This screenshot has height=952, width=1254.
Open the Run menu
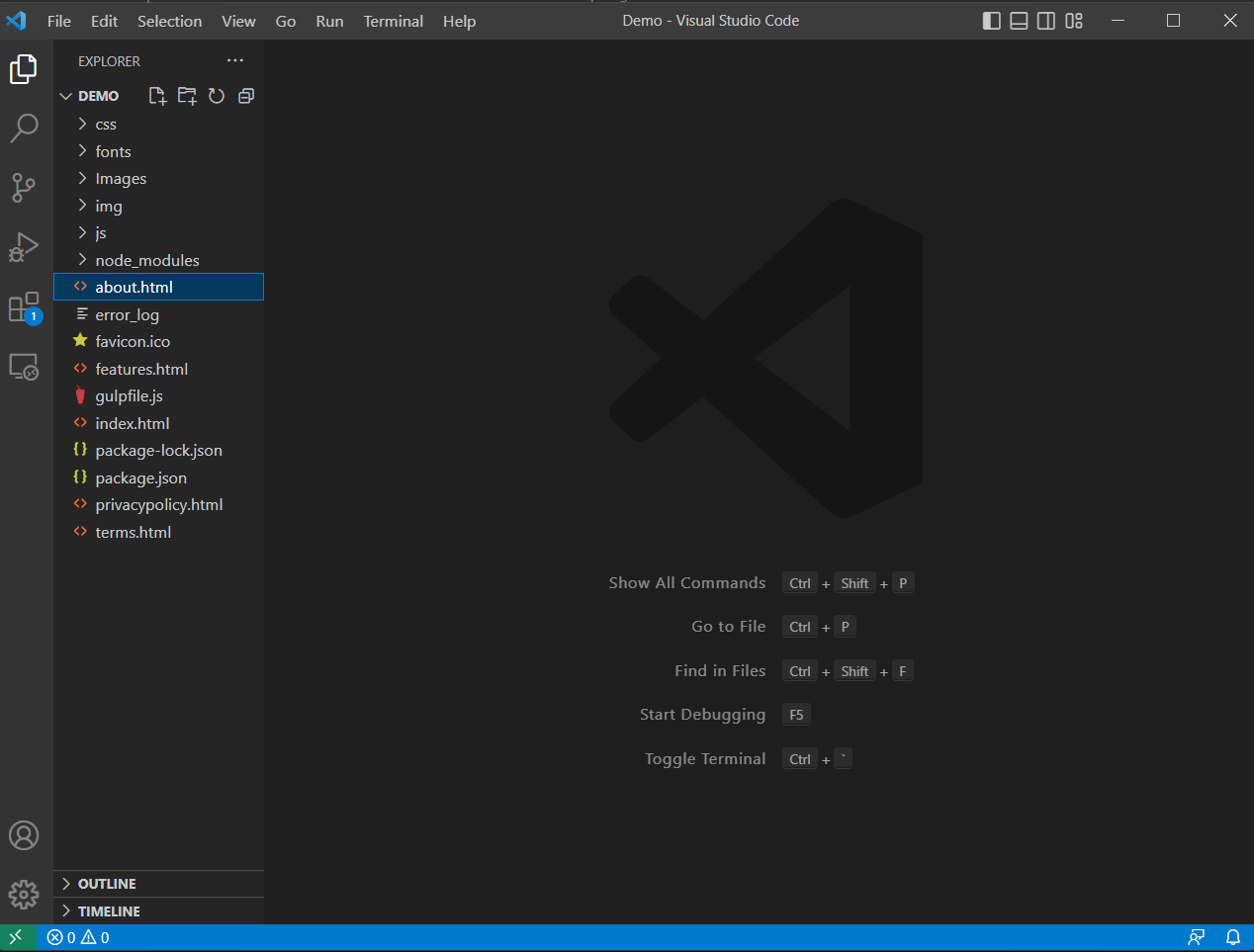coord(329,21)
